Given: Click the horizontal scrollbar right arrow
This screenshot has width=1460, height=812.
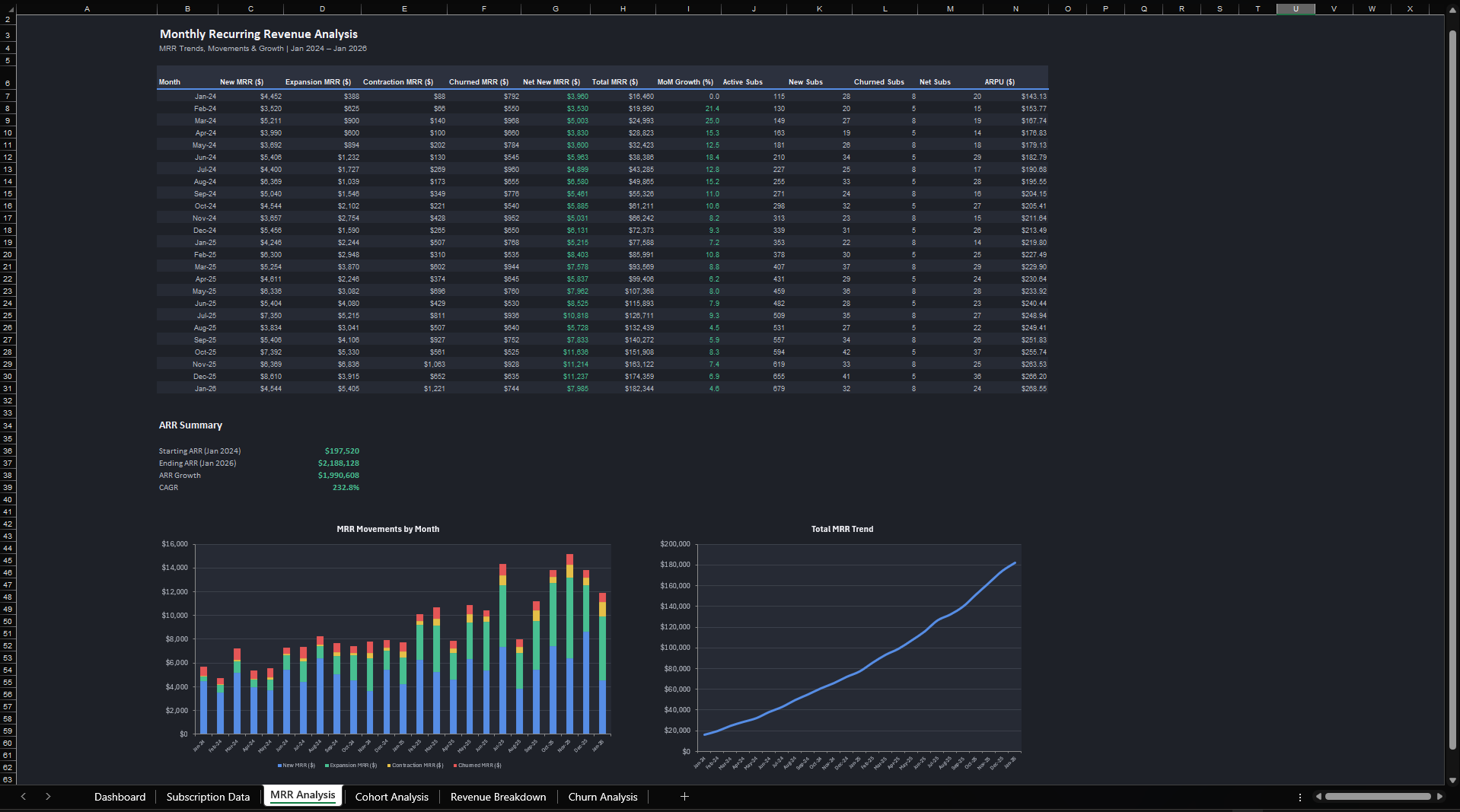Looking at the screenshot, I should point(1439,797).
